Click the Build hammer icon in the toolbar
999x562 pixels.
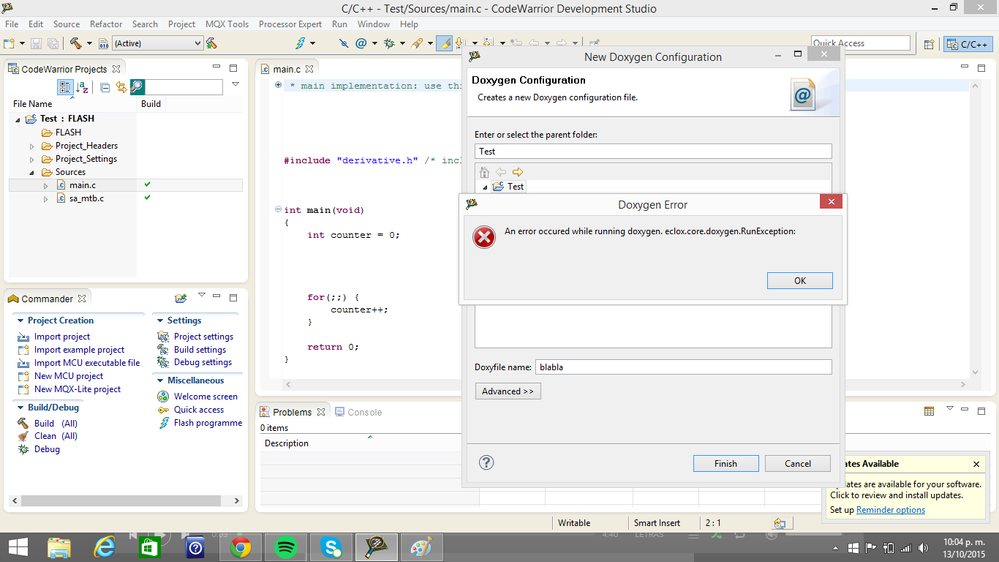pyautogui.click(x=76, y=43)
